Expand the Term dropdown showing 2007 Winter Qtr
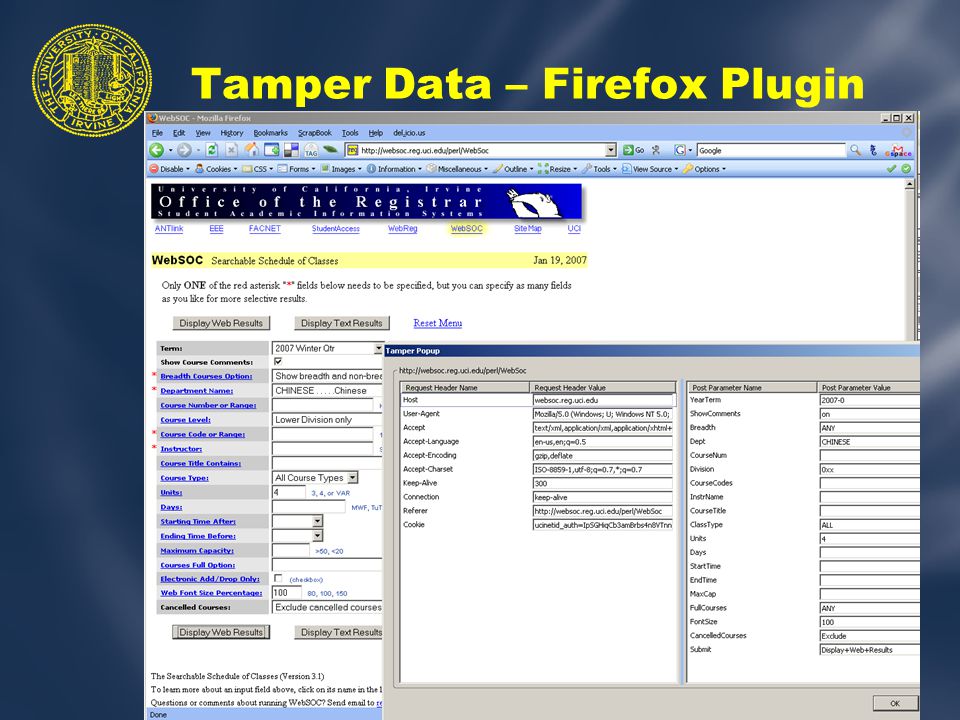 click(378, 348)
